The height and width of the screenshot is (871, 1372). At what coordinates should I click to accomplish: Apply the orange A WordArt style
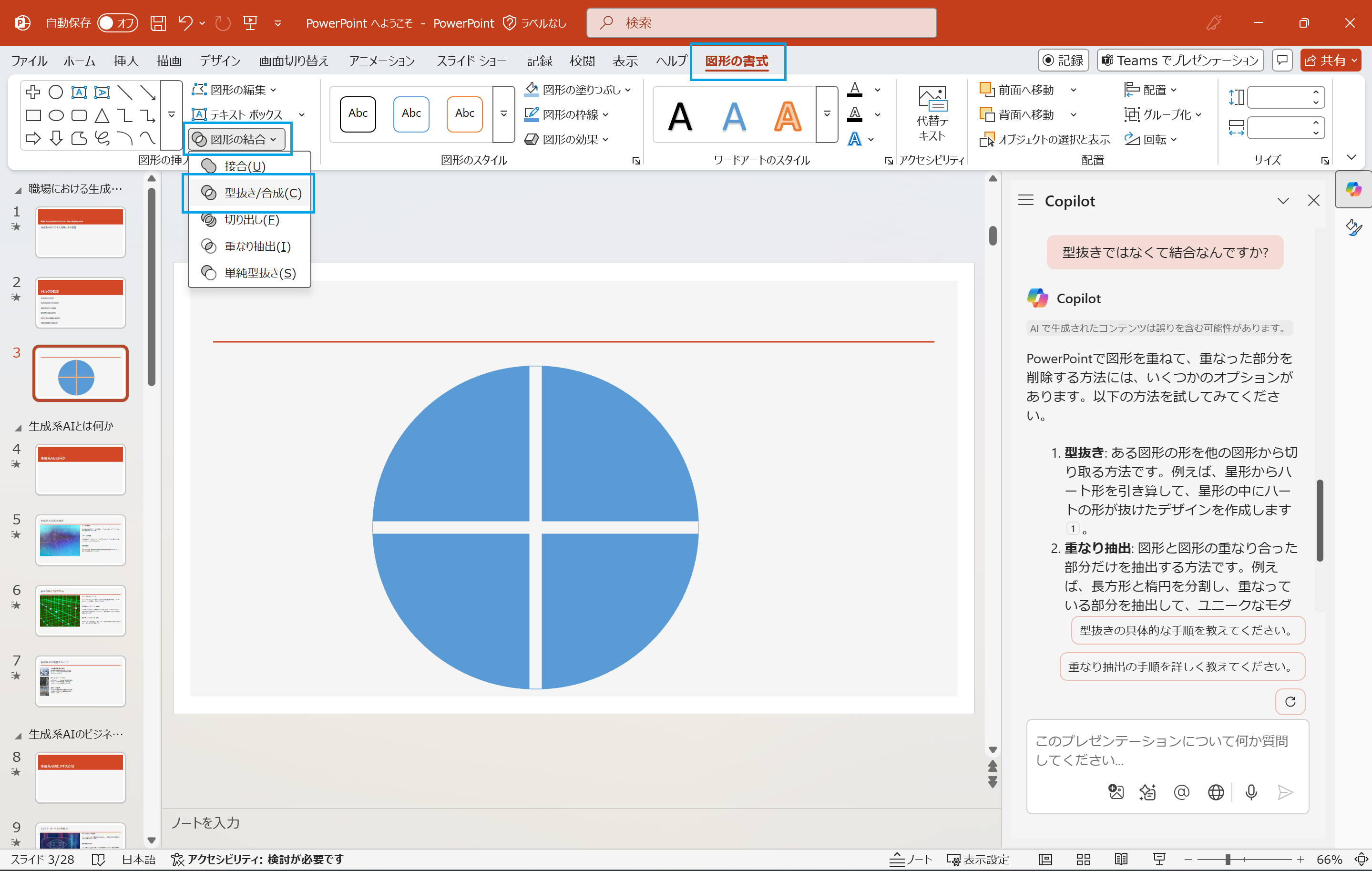[x=788, y=116]
